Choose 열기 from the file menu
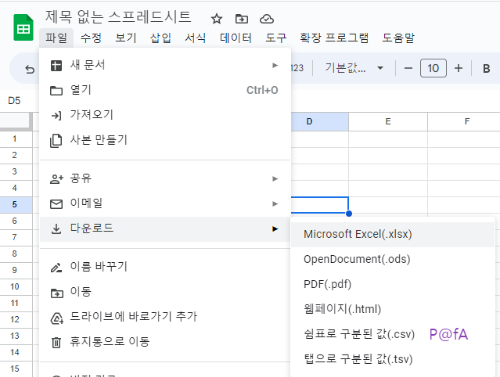Image resolution: width=500 pixels, height=377 pixels. tap(165, 90)
